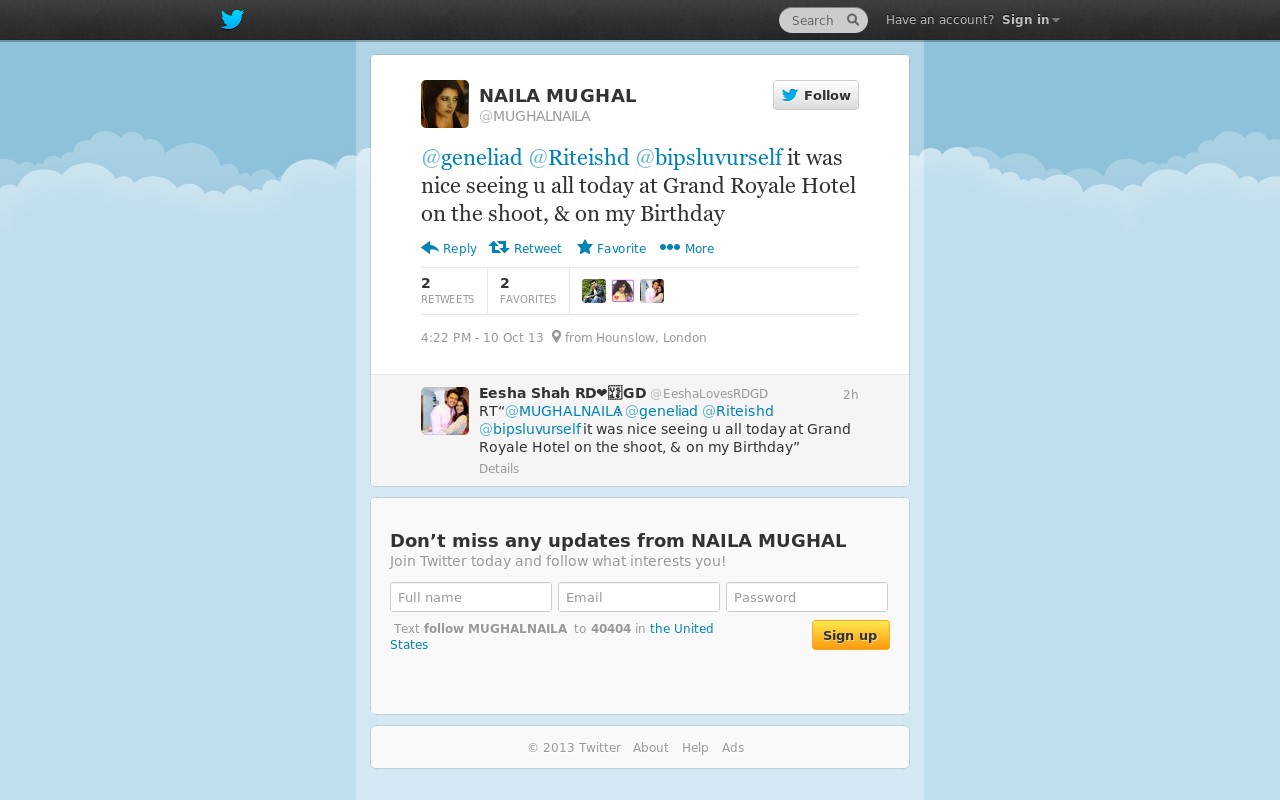This screenshot has height=800, width=1280.
Task: Open @bipsluvurself mention in the reply
Action: pyautogui.click(x=530, y=429)
